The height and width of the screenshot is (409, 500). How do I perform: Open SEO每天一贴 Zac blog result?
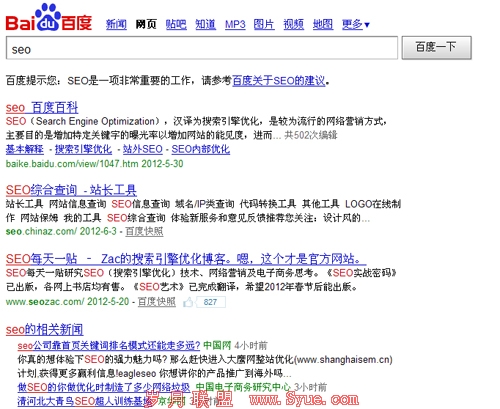(x=186, y=259)
